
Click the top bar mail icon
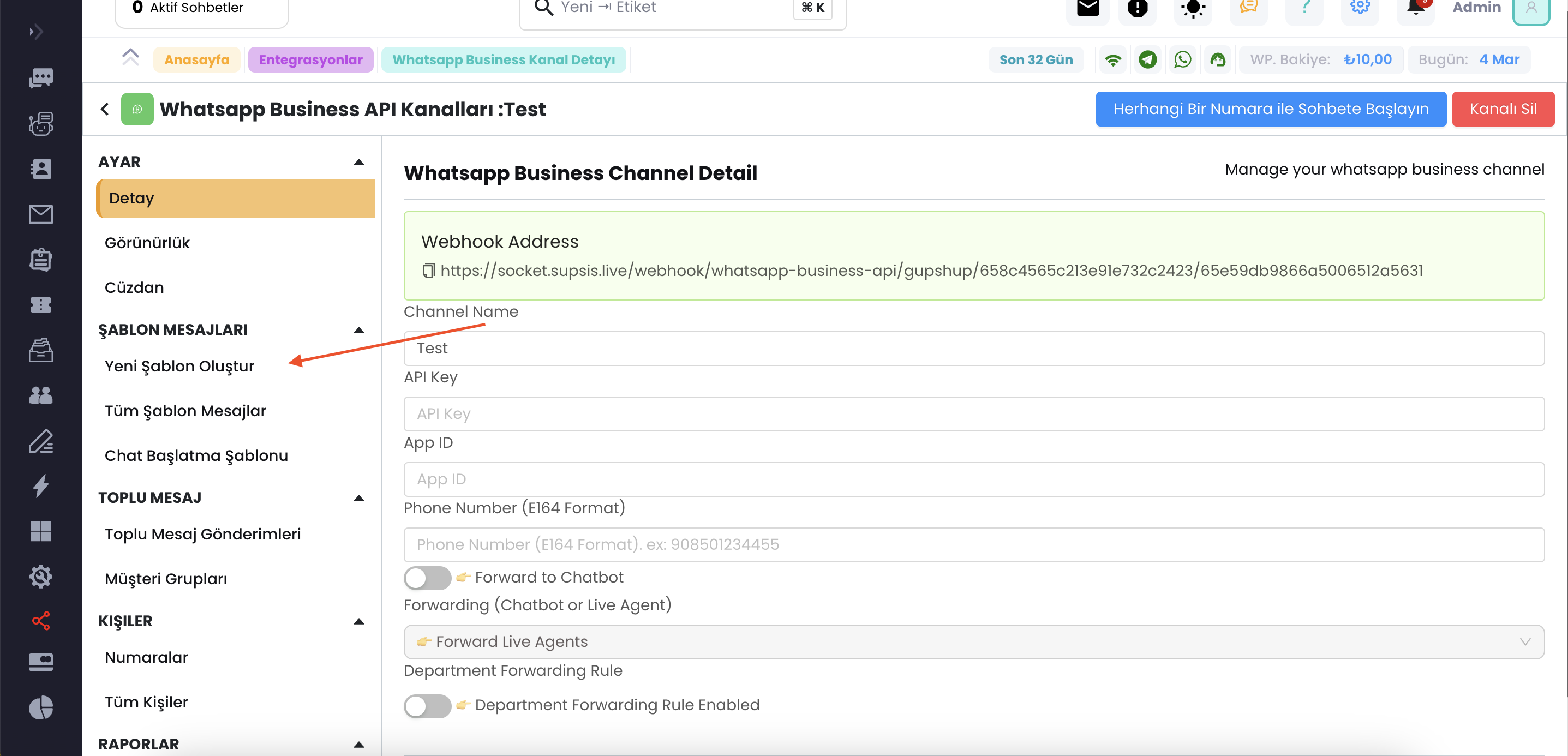(1088, 9)
